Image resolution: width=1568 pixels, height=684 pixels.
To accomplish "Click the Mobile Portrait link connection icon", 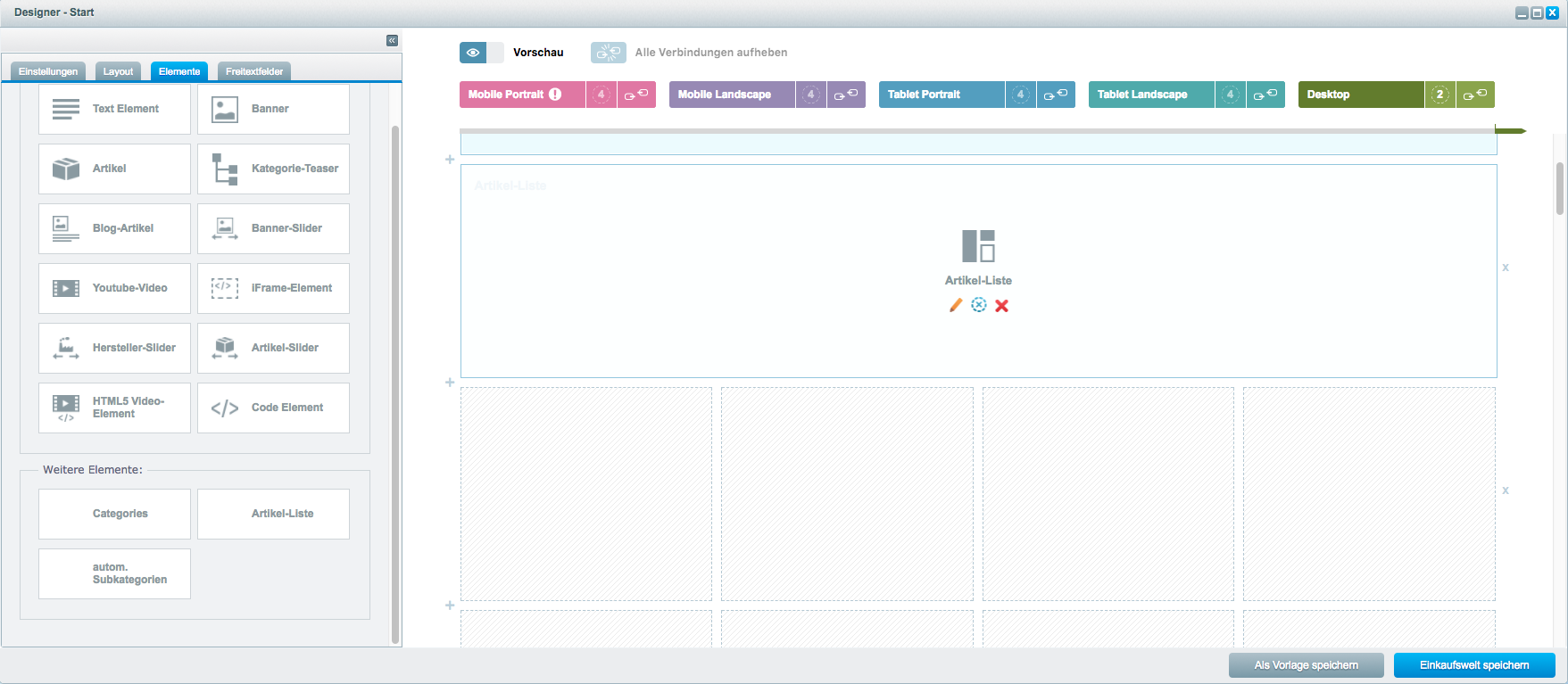I will coord(636,95).
